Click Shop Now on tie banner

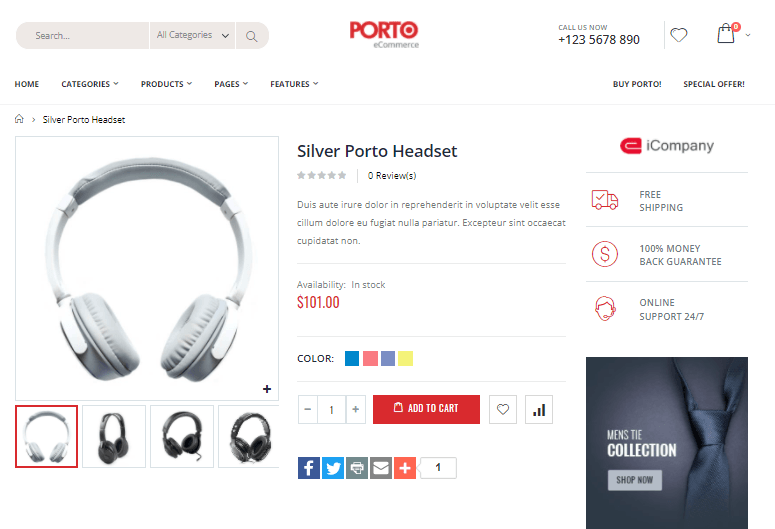pyautogui.click(x=635, y=480)
